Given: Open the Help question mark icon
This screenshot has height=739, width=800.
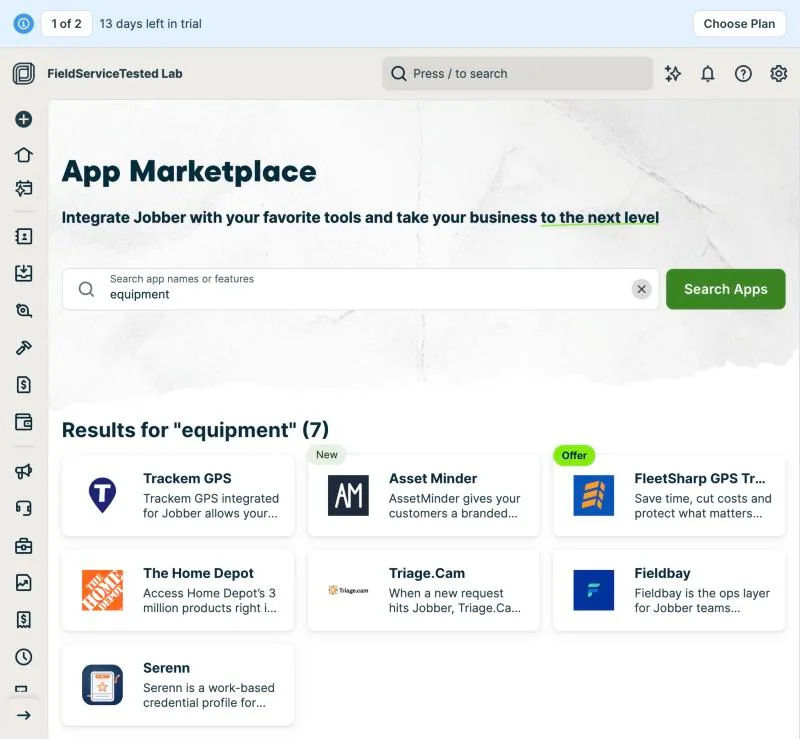Looking at the screenshot, I should tap(743, 73).
